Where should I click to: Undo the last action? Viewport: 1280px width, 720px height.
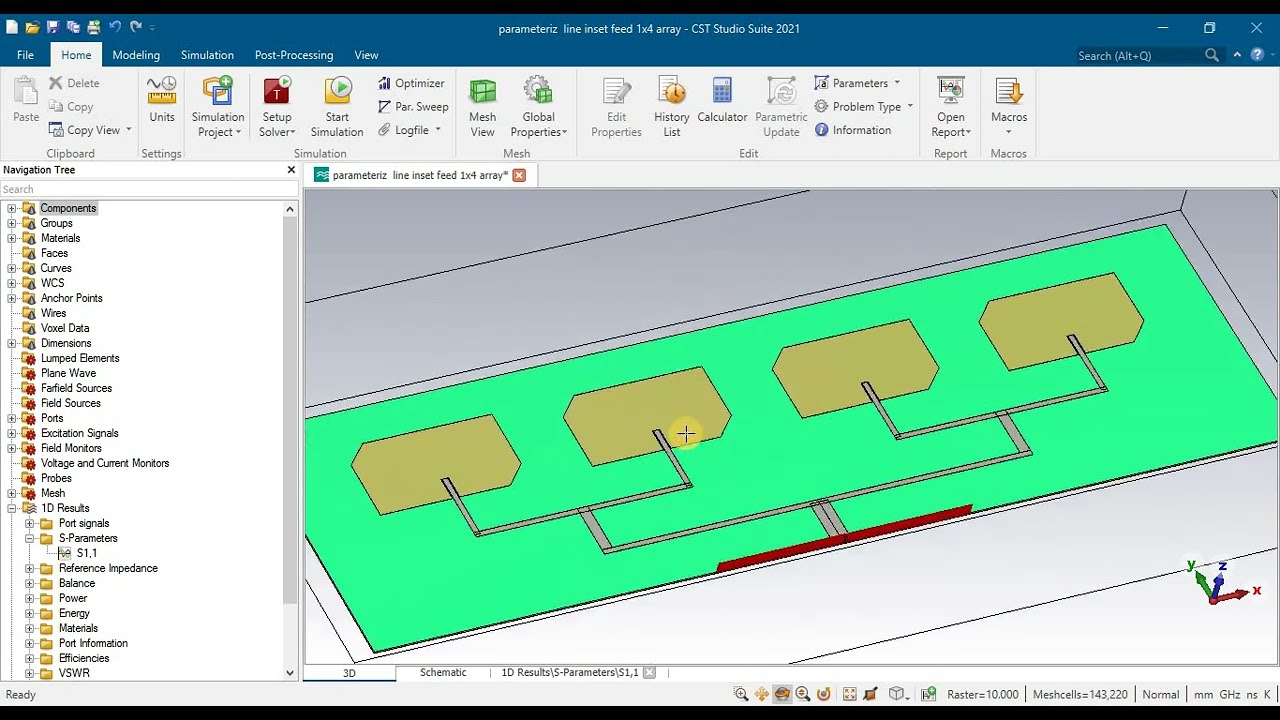pos(114,27)
